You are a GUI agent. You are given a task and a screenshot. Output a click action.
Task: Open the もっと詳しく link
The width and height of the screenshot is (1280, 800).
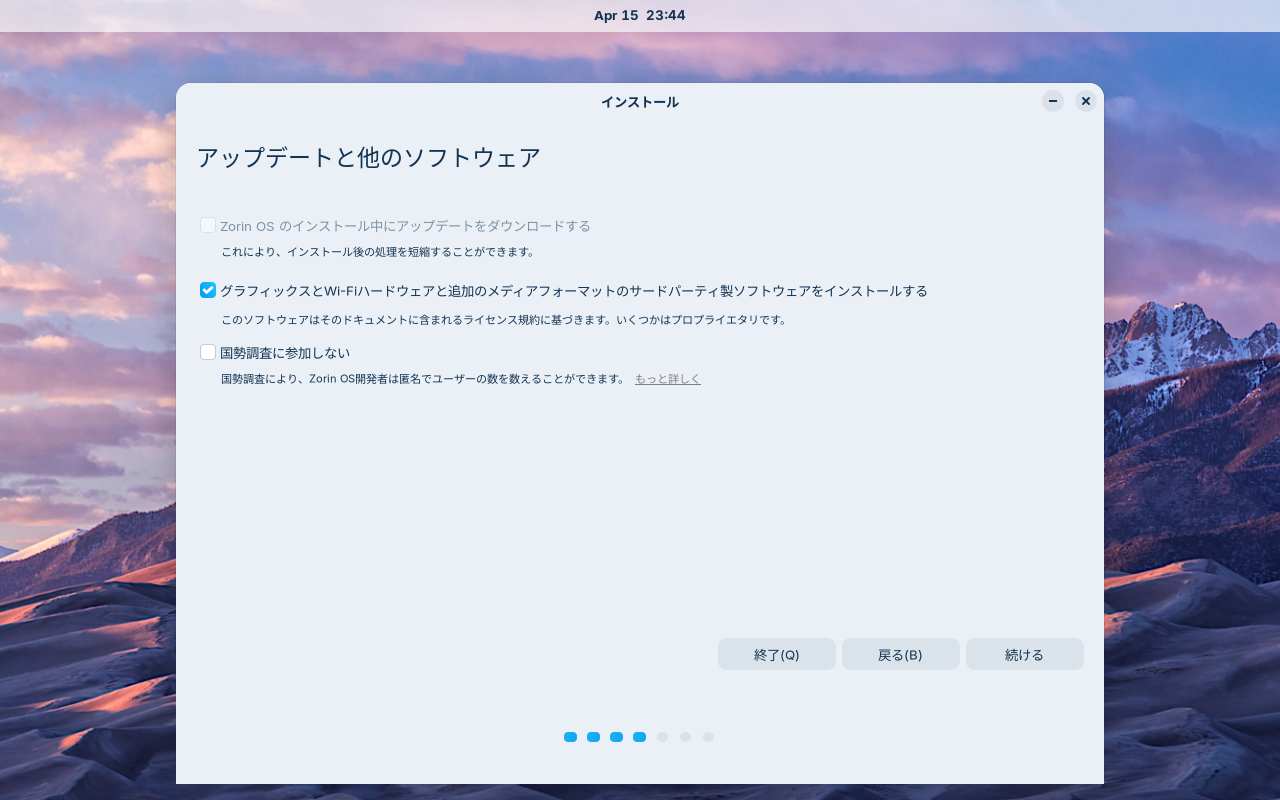(x=667, y=379)
